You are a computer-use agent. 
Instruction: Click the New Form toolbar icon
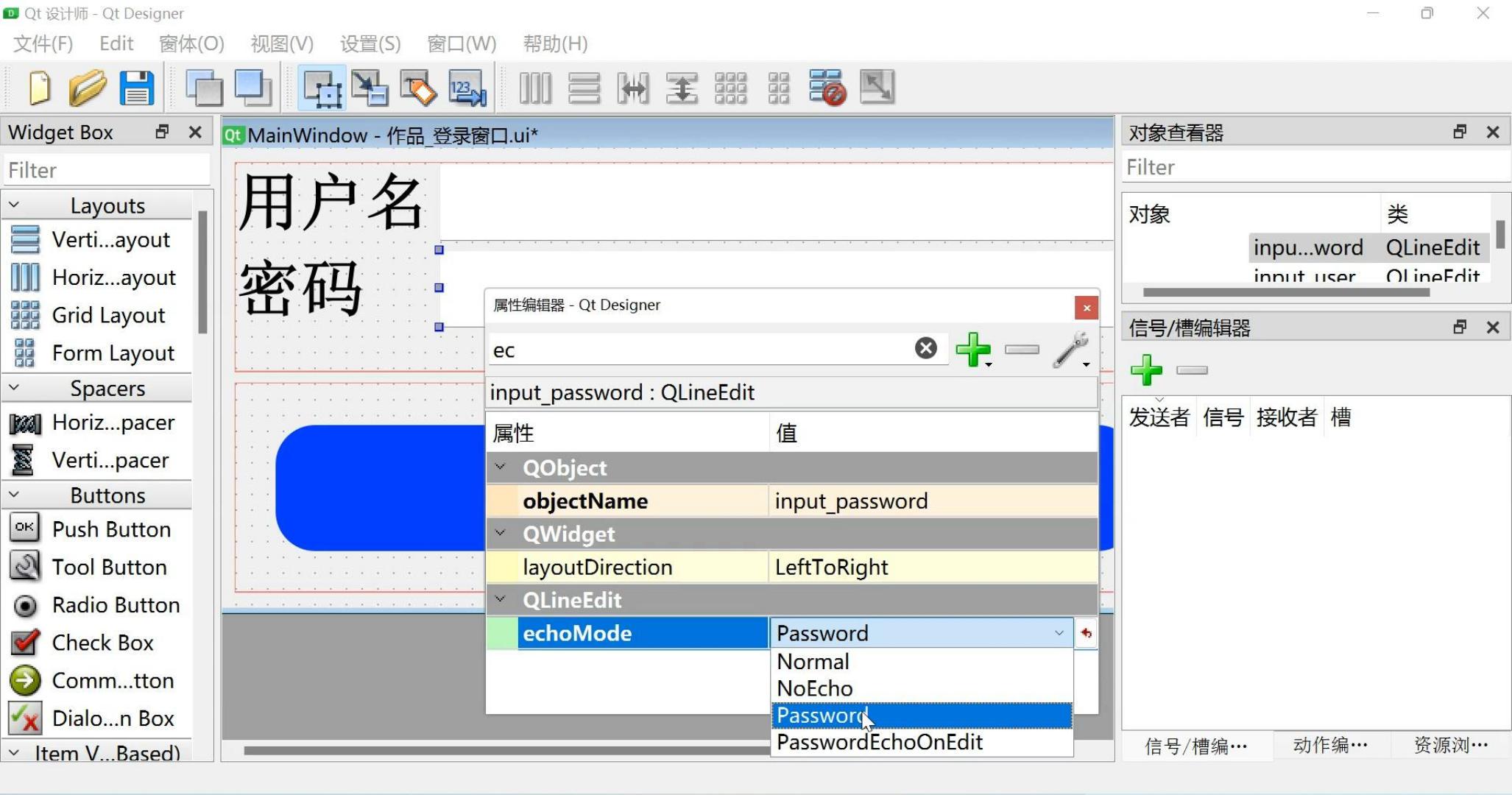point(40,88)
